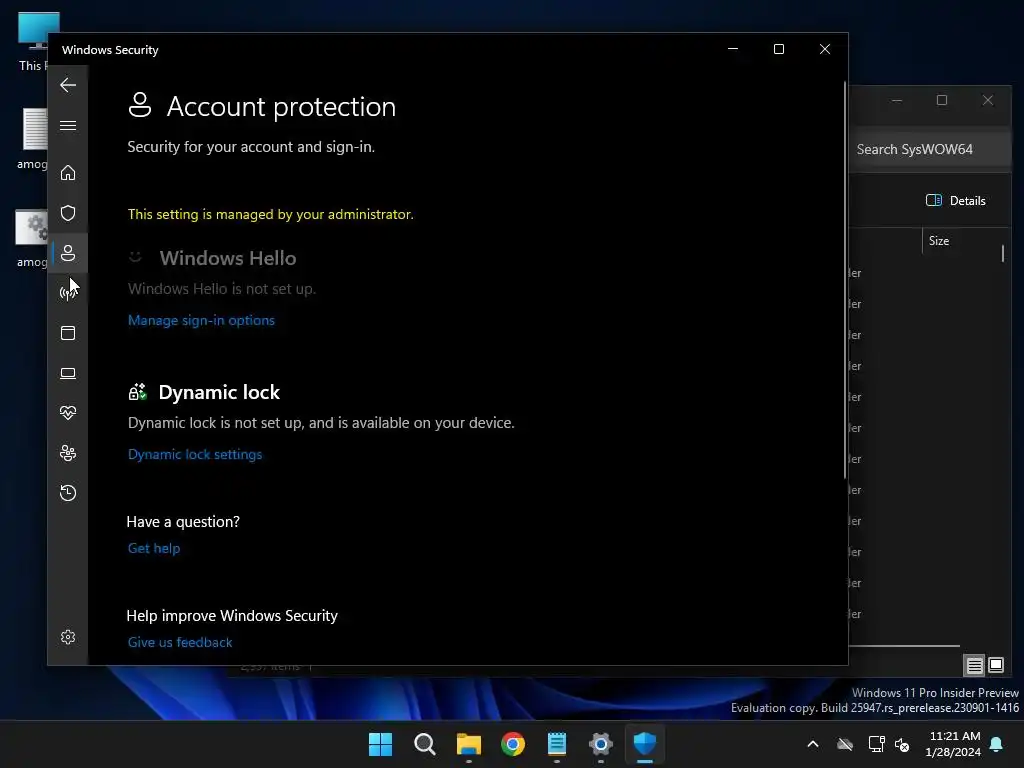Image resolution: width=1024 pixels, height=768 pixels.
Task: Open Settings gear on the taskbar
Action: pyautogui.click(x=601, y=744)
